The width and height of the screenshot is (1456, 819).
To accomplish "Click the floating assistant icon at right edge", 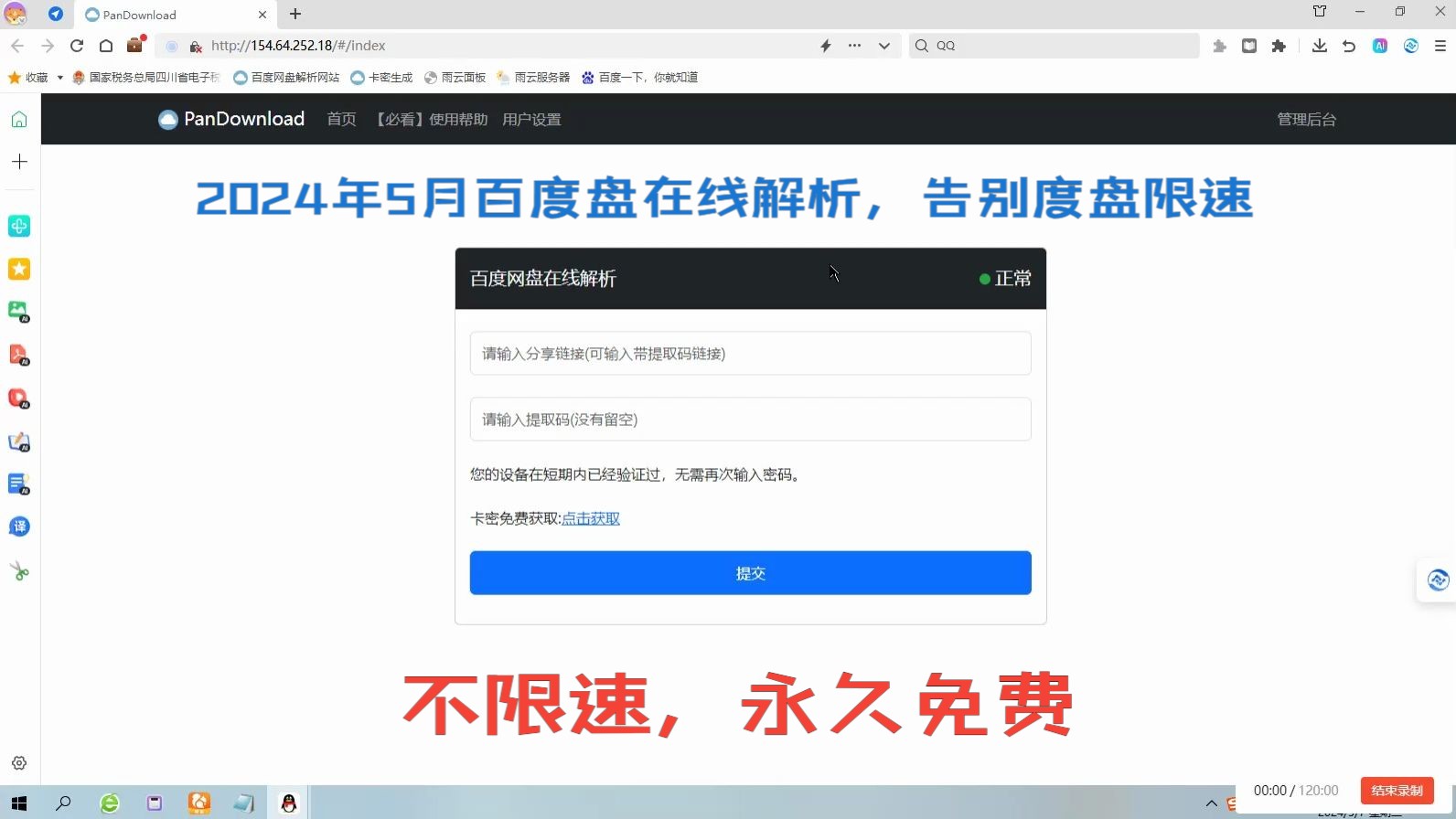I will click(x=1438, y=580).
